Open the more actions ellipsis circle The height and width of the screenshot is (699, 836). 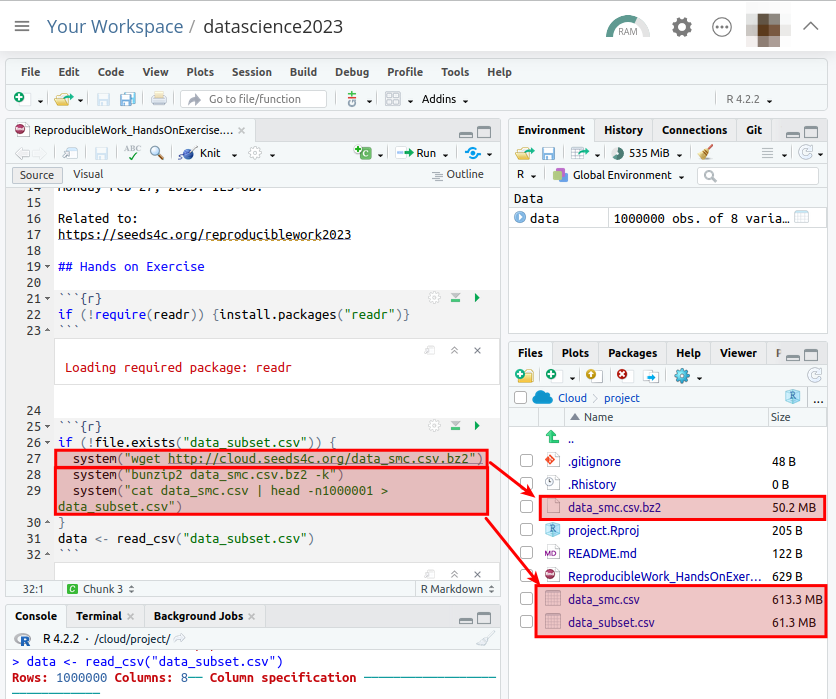(721, 27)
